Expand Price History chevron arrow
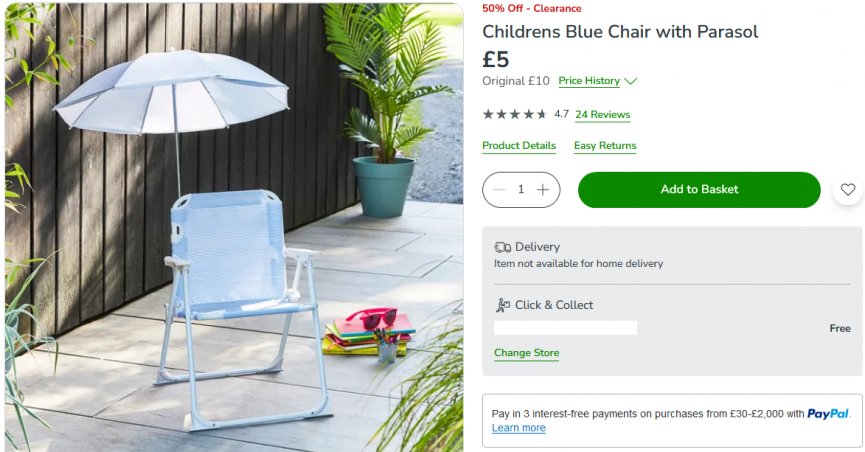The width and height of the screenshot is (865, 452). pos(631,81)
